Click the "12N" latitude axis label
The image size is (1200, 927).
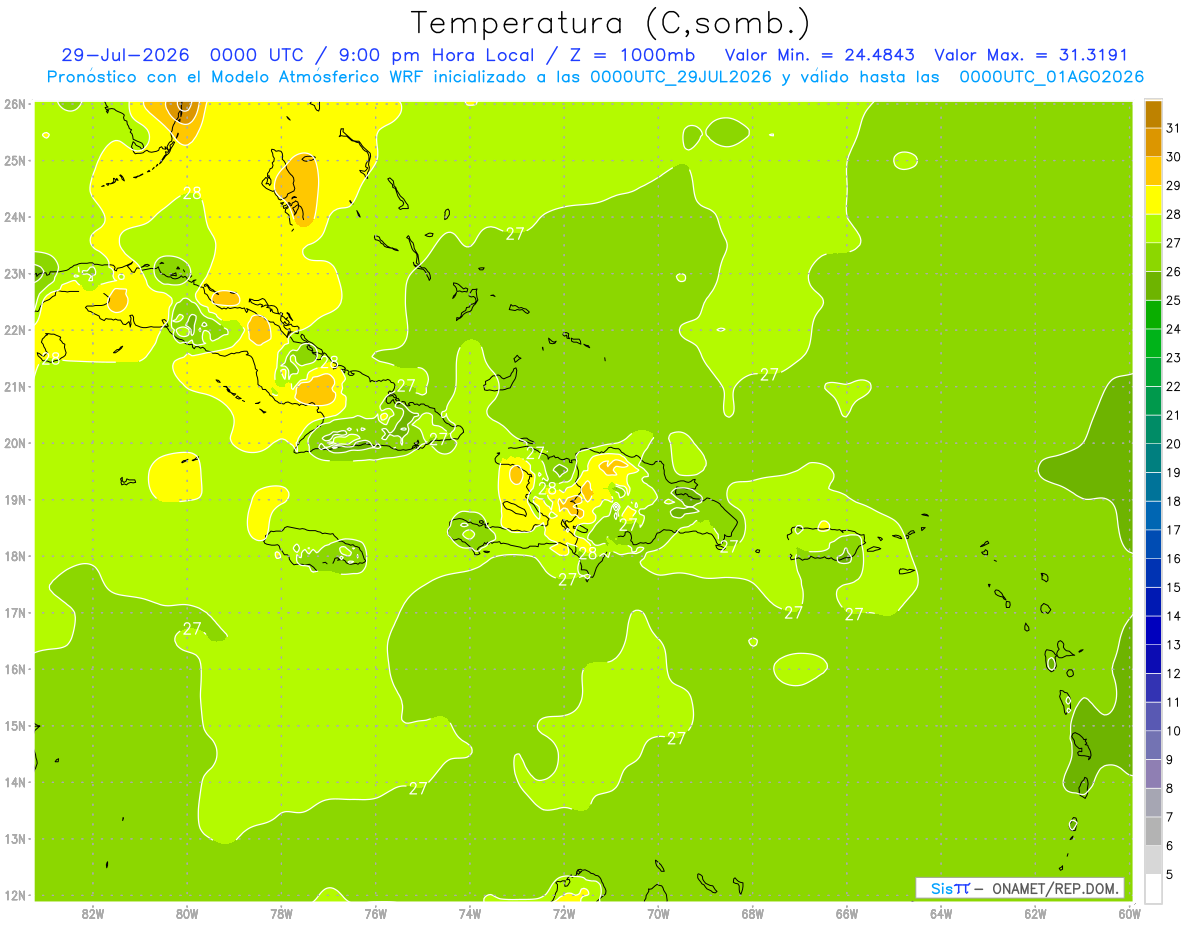click(15, 895)
